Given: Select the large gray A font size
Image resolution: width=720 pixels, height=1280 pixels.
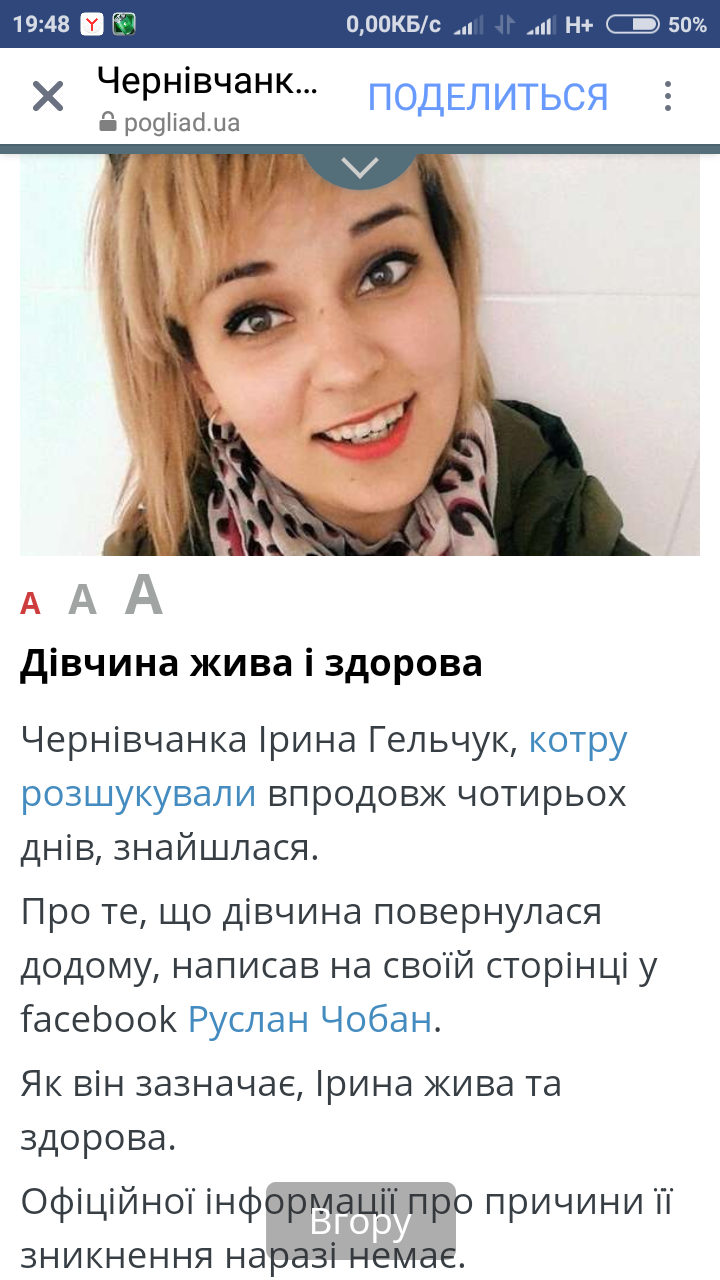Looking at the screenshot, I should tap(144, 594).
